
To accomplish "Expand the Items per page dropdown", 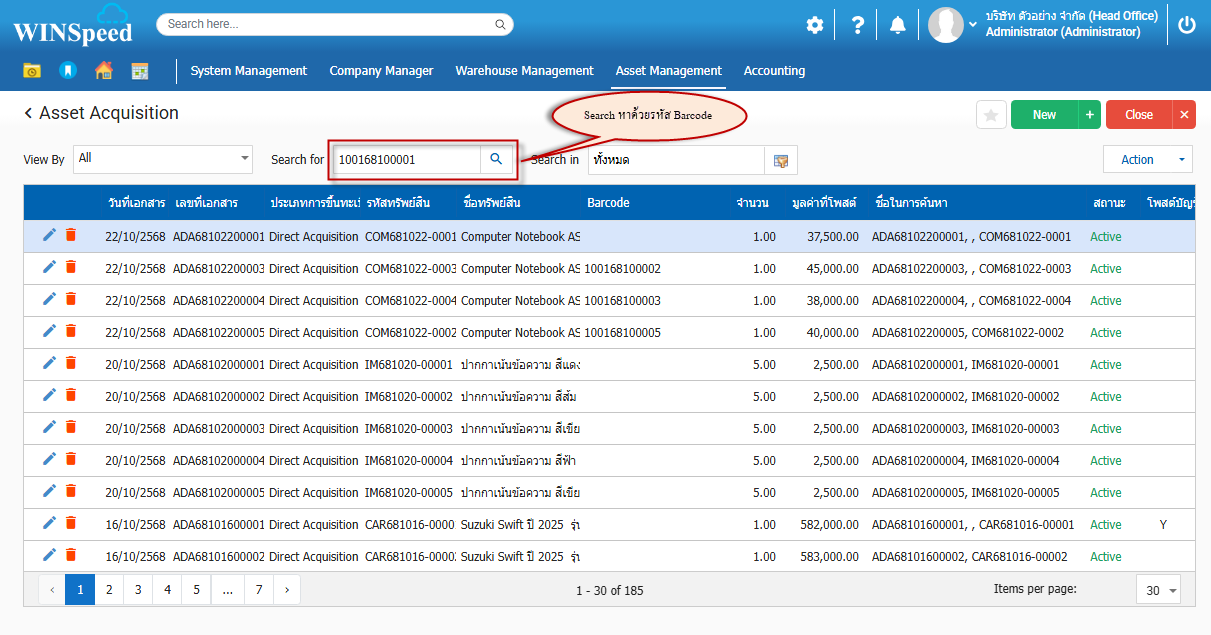I will [1158, 590].
